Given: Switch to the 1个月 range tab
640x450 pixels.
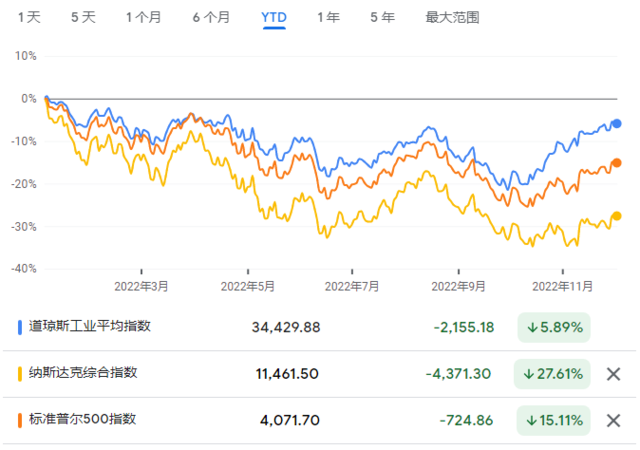Looking at the screenshot, I should coord(143,18).
